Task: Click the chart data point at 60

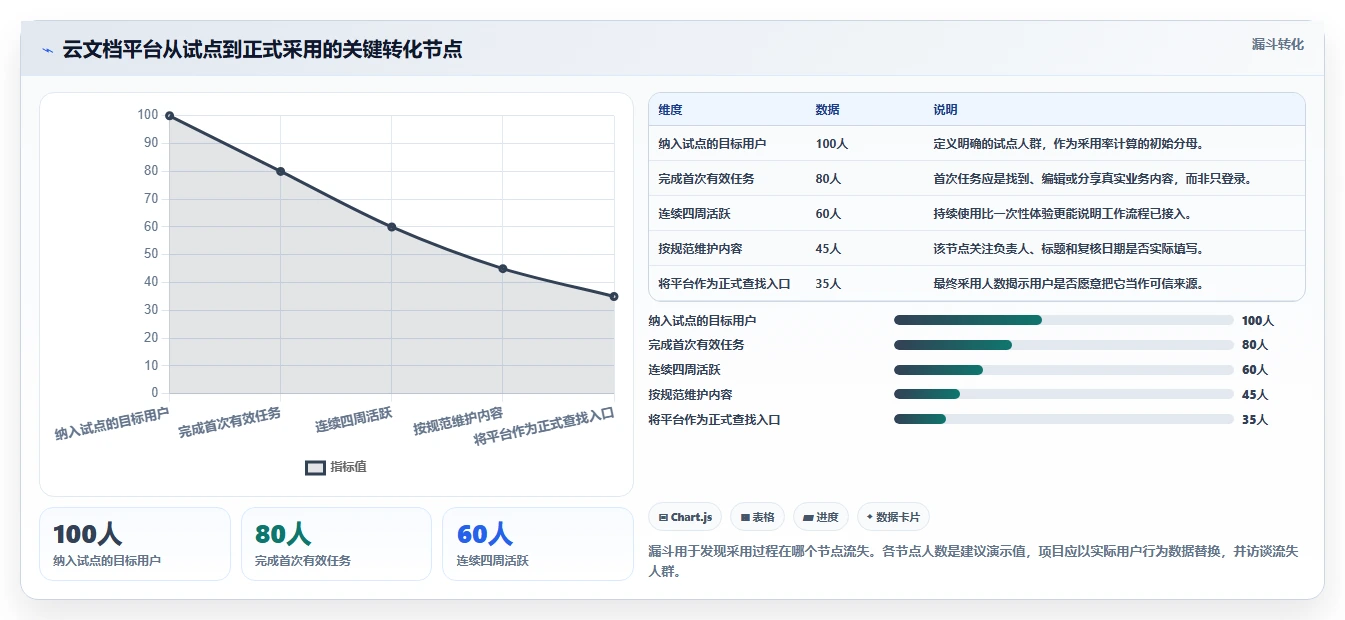Action: tap(391, 227)
